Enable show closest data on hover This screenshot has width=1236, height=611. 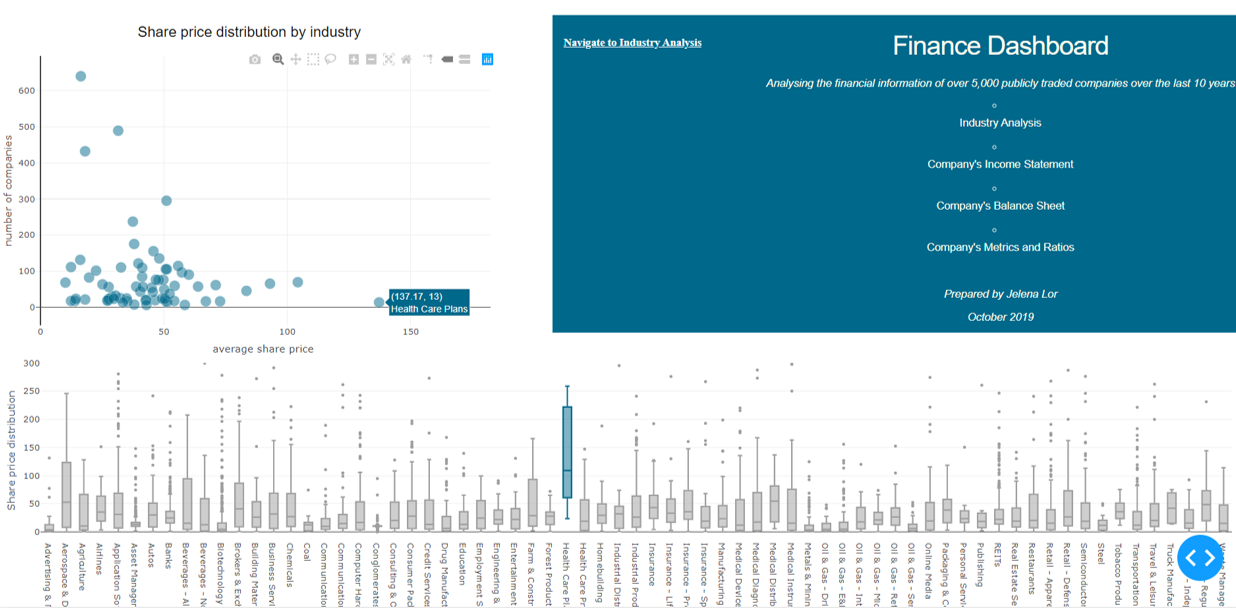[447, 60]
